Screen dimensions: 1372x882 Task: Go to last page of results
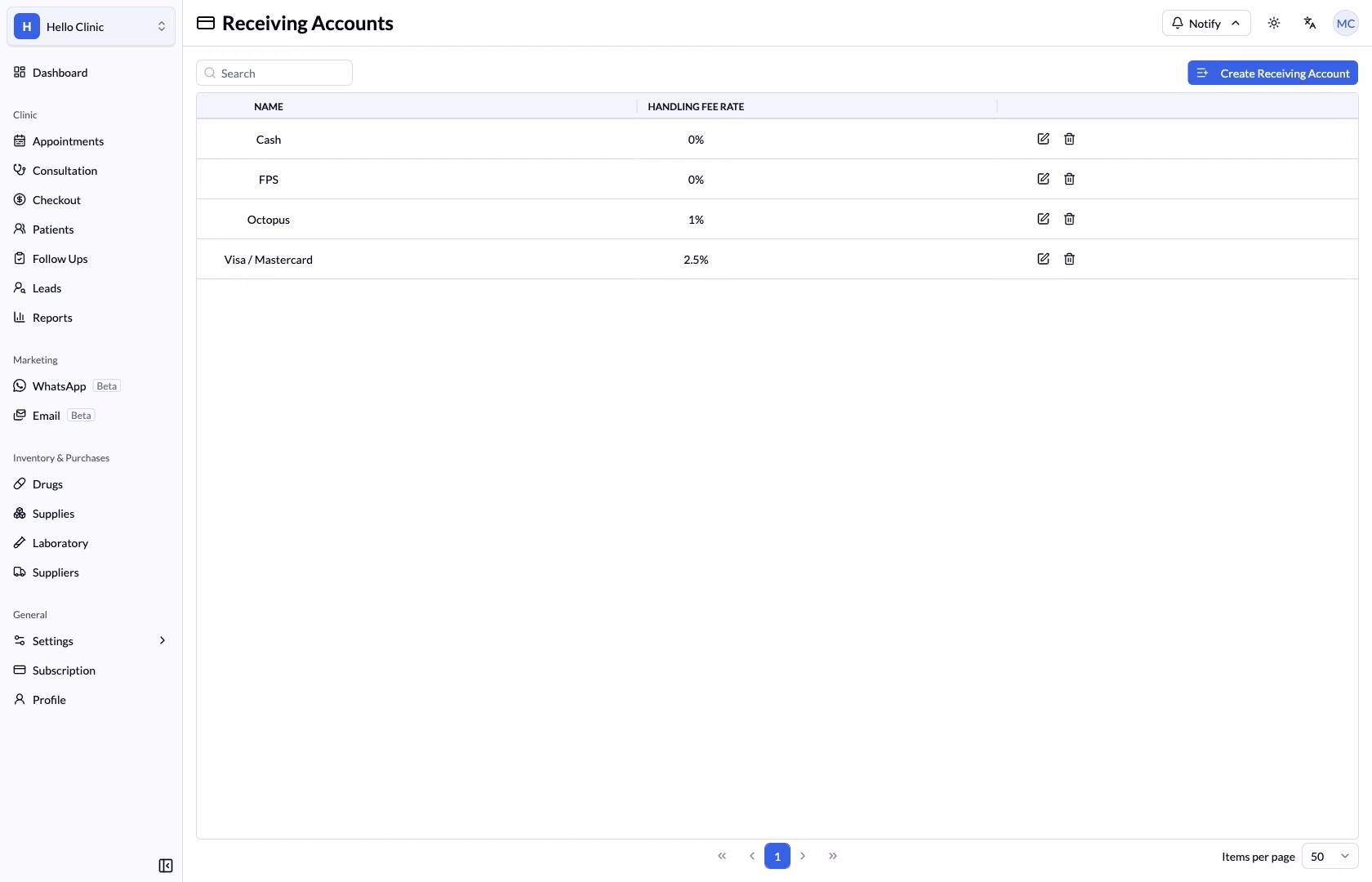tap(833, 856)
